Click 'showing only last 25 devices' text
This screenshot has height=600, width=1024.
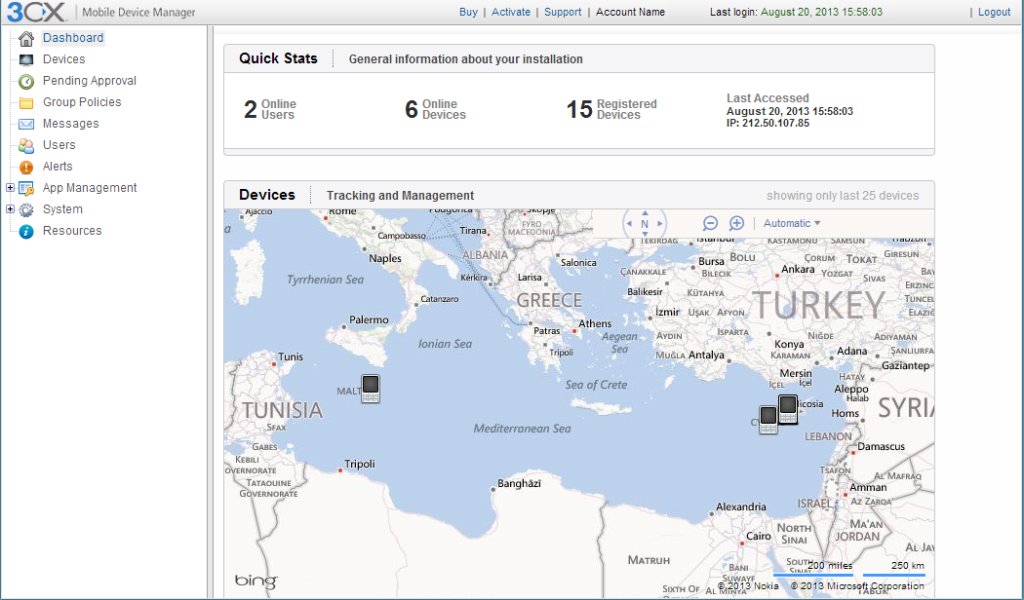(x=842, y=196)
